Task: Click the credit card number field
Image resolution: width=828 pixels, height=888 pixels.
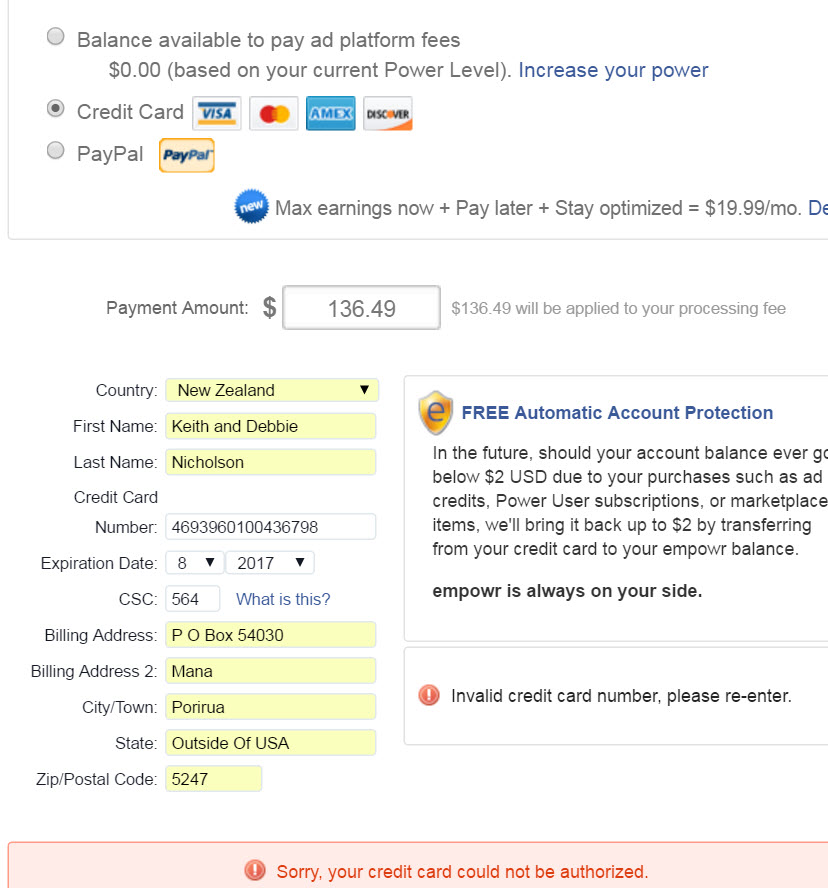Action: (x=270, y=527)
